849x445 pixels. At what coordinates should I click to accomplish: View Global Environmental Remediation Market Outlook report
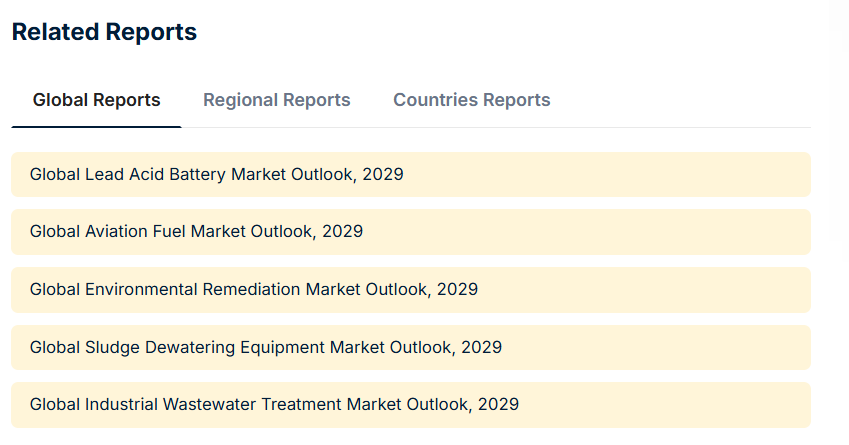[253, 290]
